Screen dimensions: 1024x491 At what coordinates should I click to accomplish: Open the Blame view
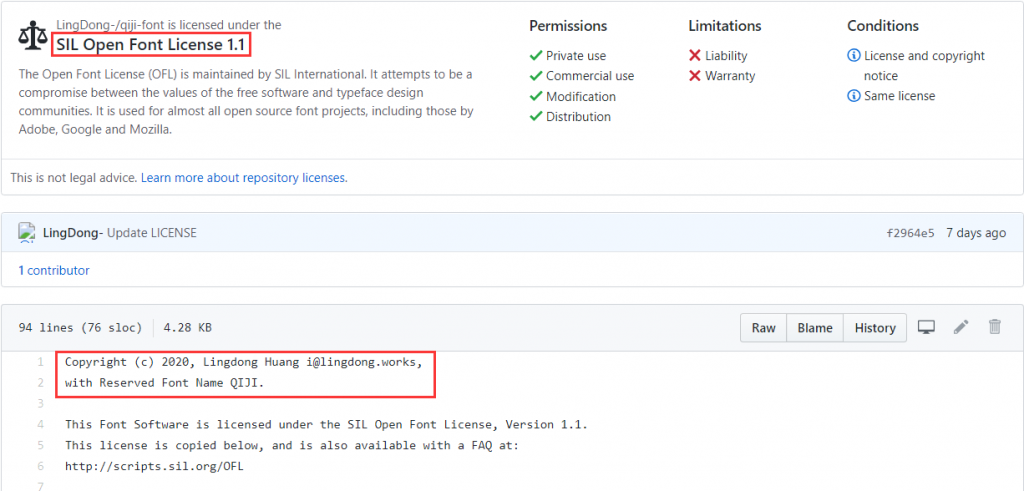[815, 328]
